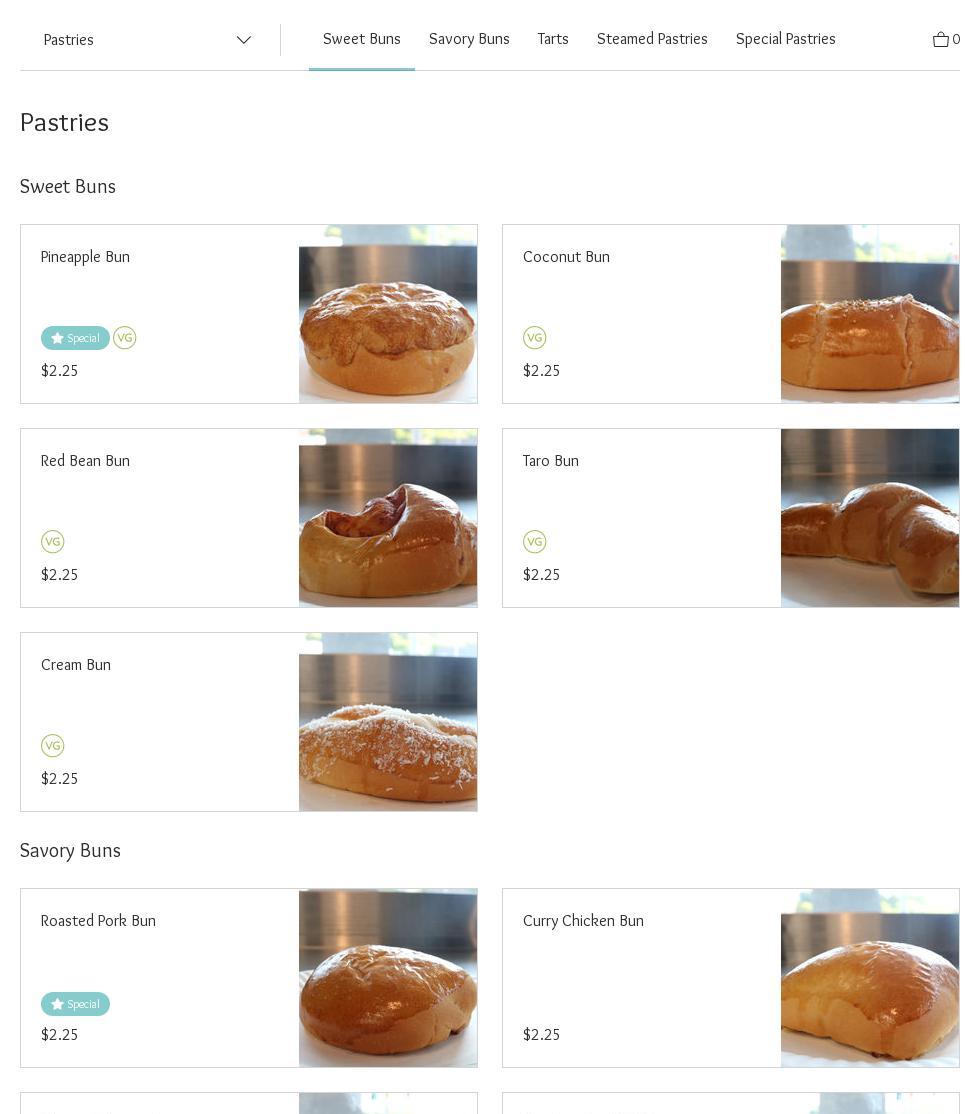Select the Steamed Pastries tab
Viewport: 965px width, 1114px height.
652,39
